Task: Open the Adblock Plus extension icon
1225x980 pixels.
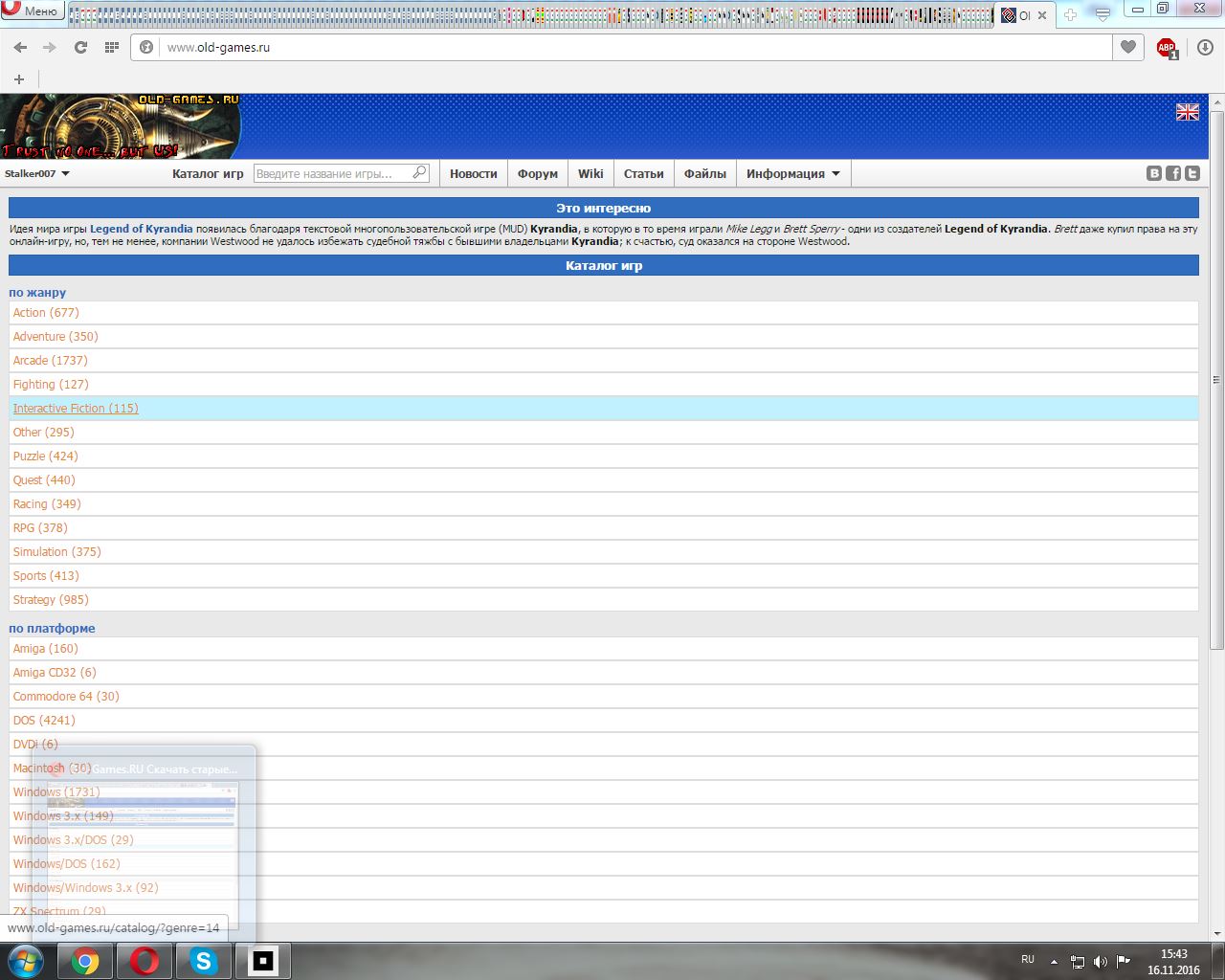Action: [1167, 48]
